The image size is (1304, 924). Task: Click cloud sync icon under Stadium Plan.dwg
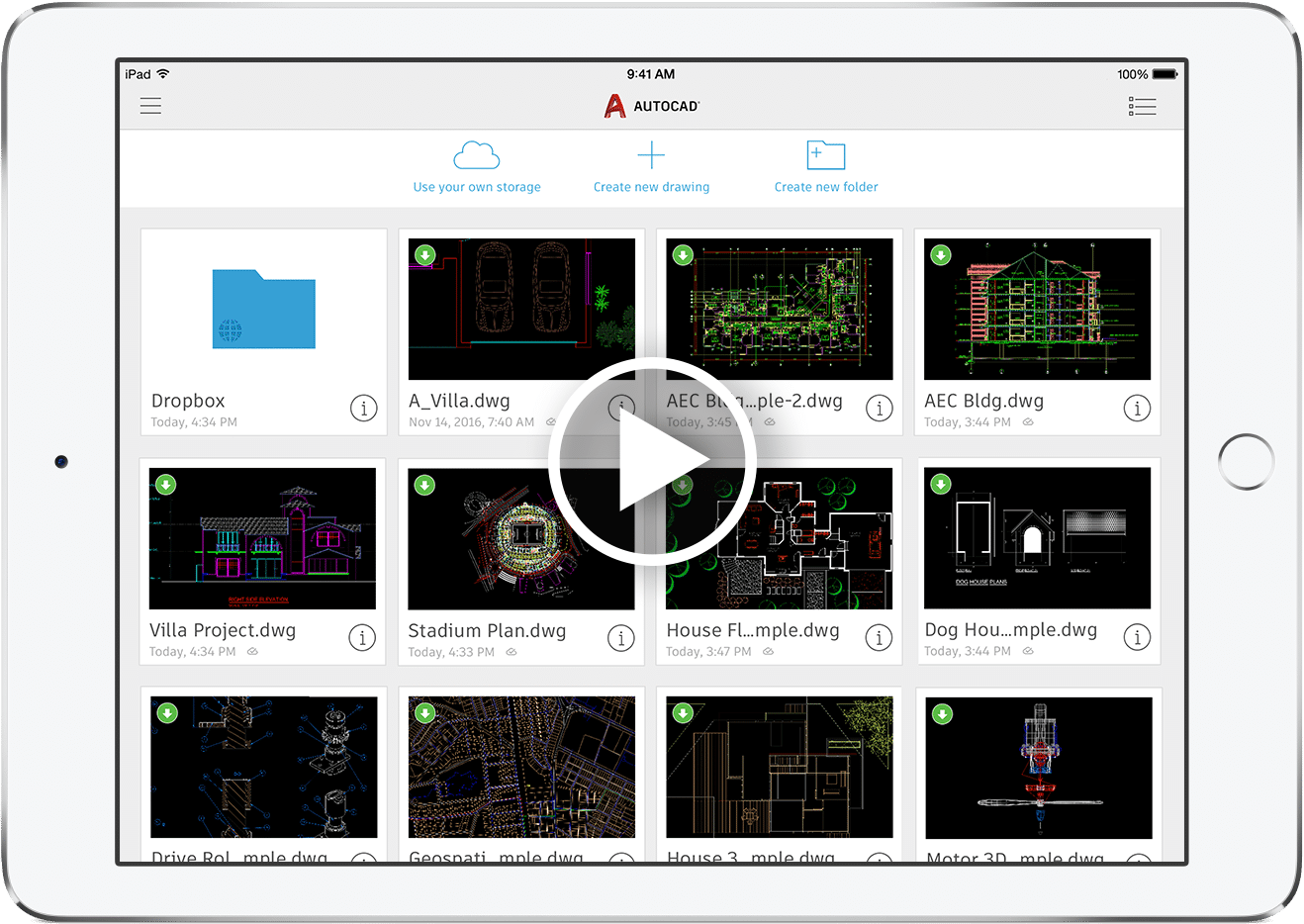(x=512, y=652)
